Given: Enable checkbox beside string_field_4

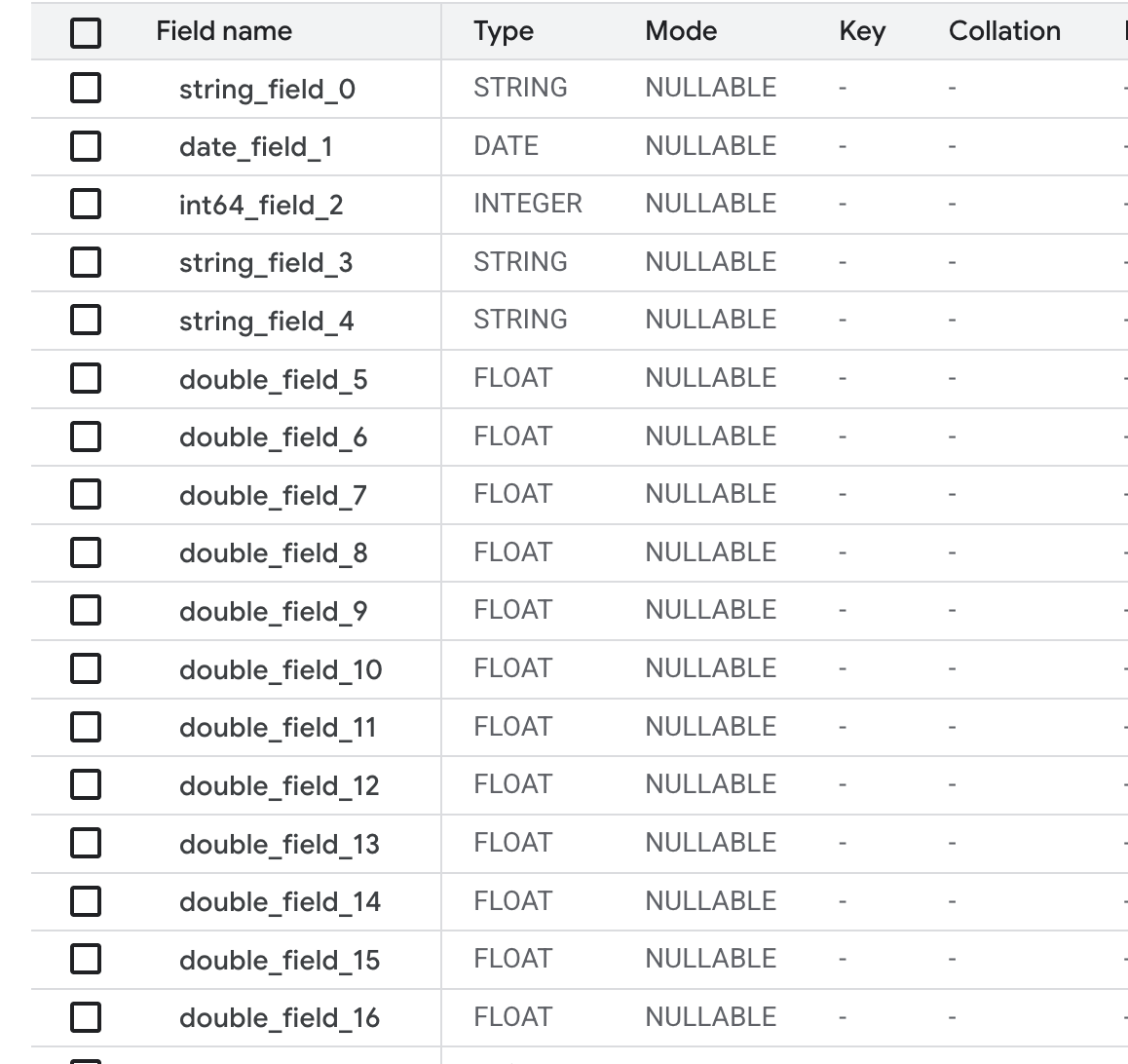Looking at the screenshot, I should coord(86,320).
